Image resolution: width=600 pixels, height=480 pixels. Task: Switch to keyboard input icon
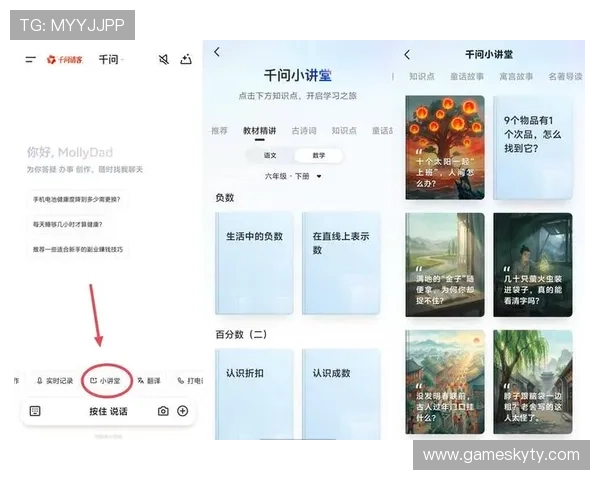pyautogui.click(x=35, y=411)
